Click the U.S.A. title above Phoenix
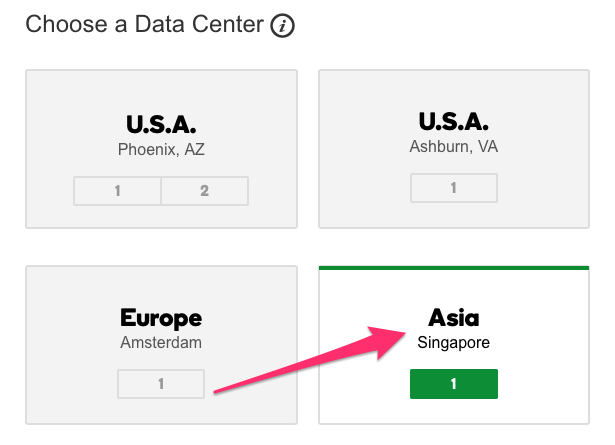Image resolution: width=615 pixels, height=445 pixels. click(x=161, y=124)
